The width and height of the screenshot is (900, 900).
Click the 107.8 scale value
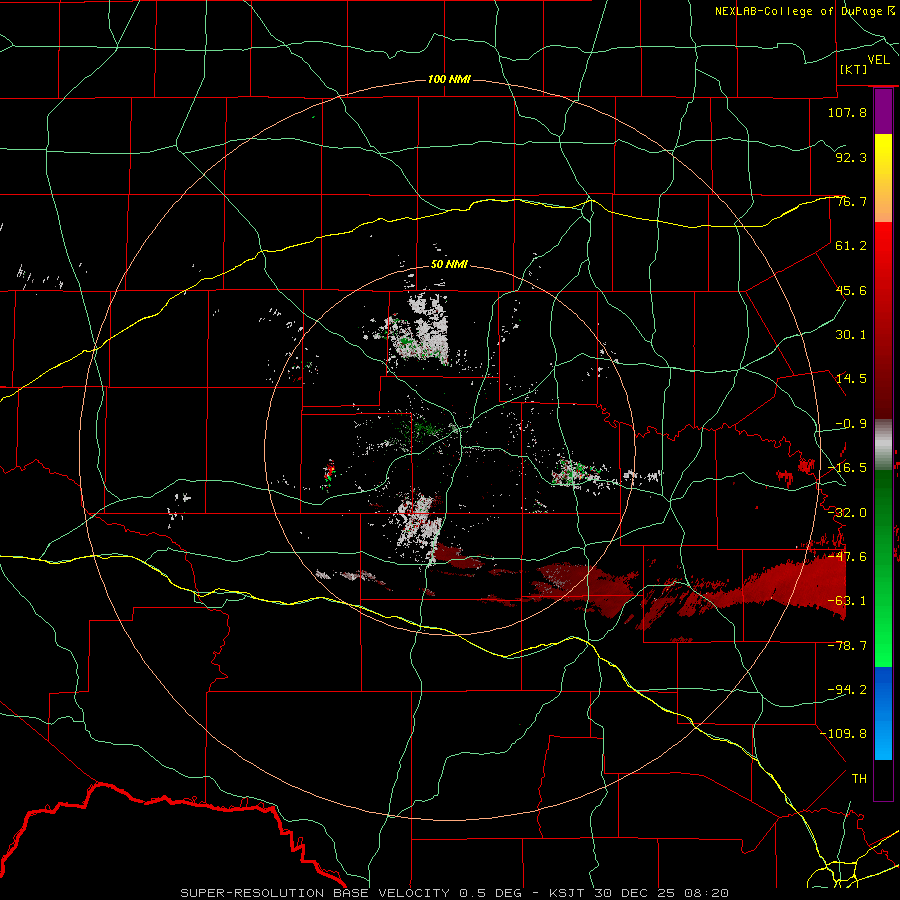point(847,112)
